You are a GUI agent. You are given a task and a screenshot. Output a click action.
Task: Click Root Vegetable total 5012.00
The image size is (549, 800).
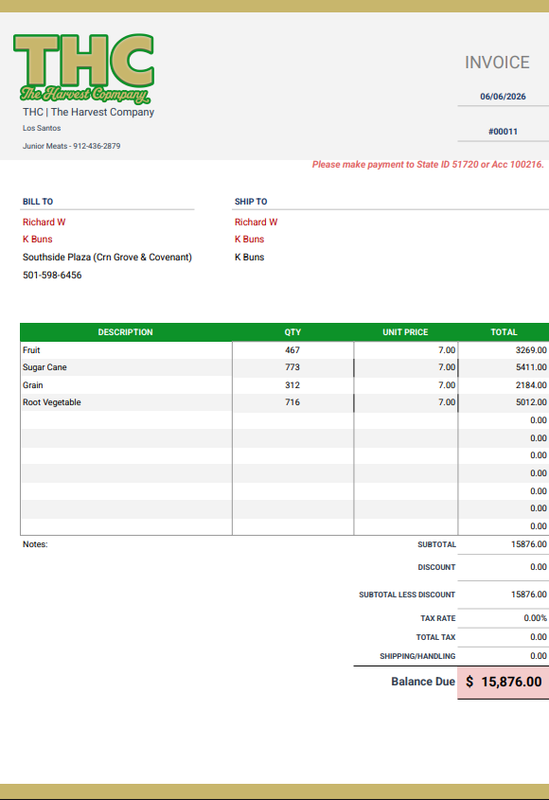point(531,402)
